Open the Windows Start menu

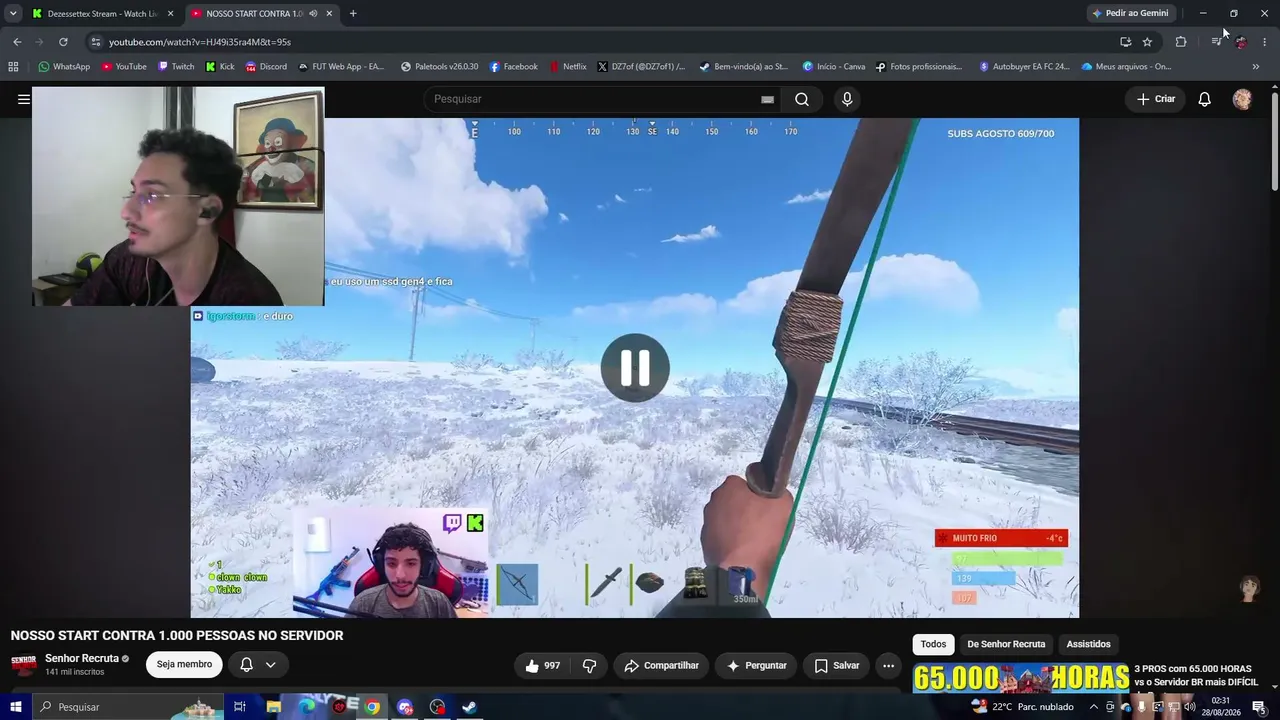point(15,707)
